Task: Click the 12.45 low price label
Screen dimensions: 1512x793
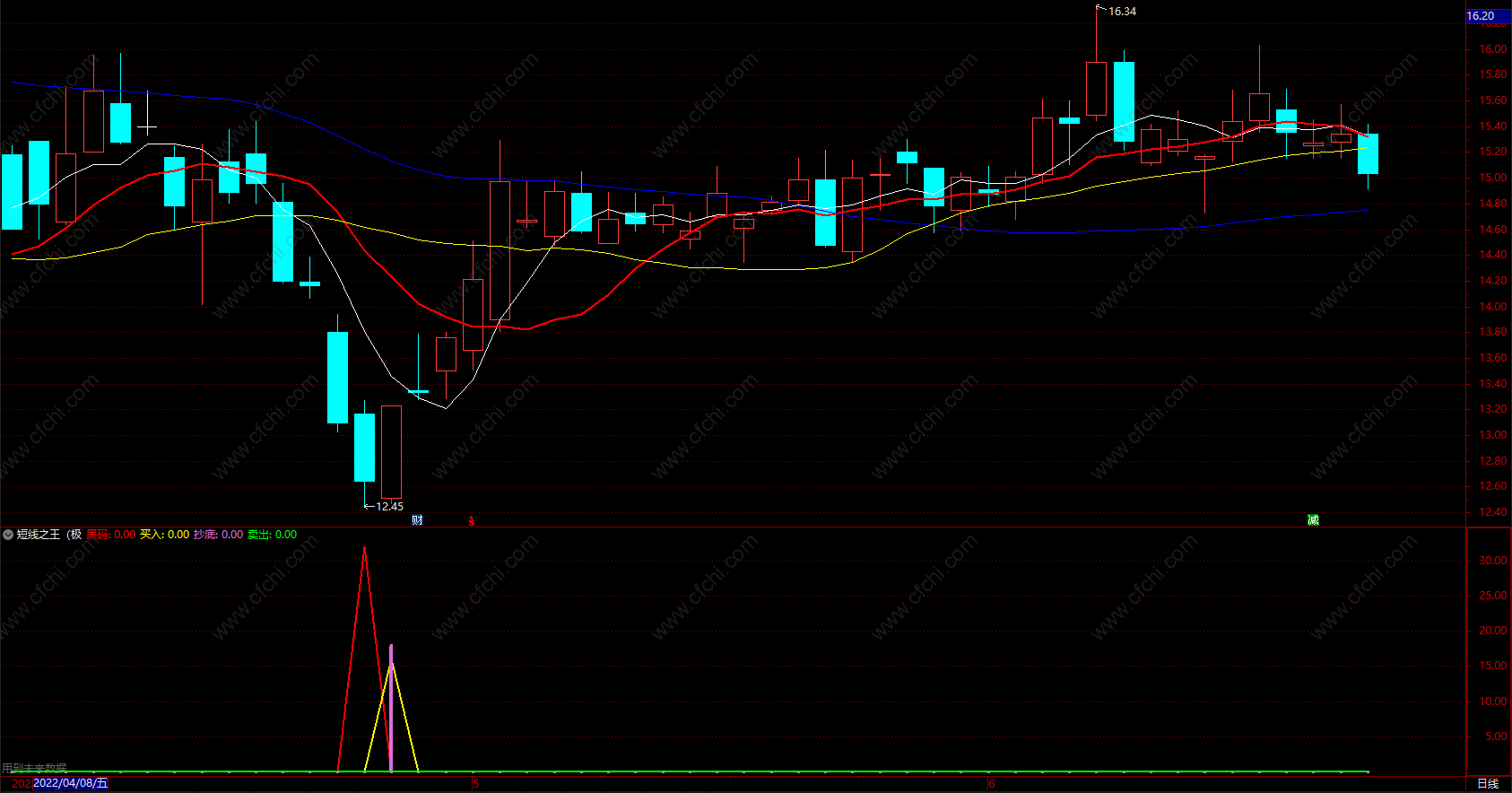Action: coord(389,507)
